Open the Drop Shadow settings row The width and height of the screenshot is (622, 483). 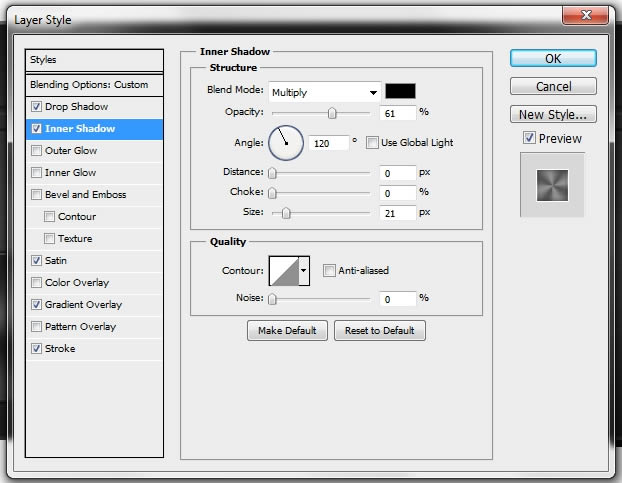[94, 107]
